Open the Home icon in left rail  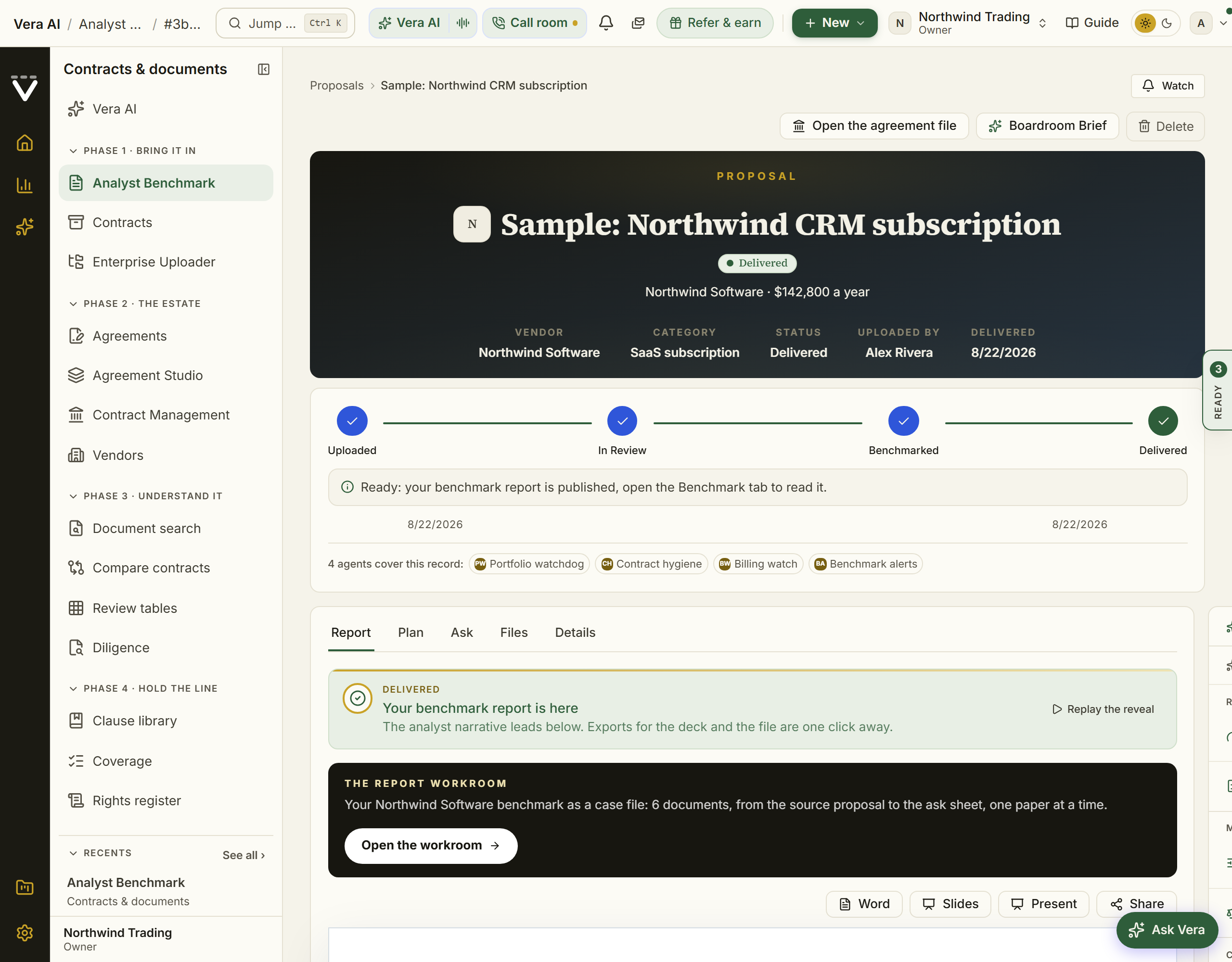24,143
